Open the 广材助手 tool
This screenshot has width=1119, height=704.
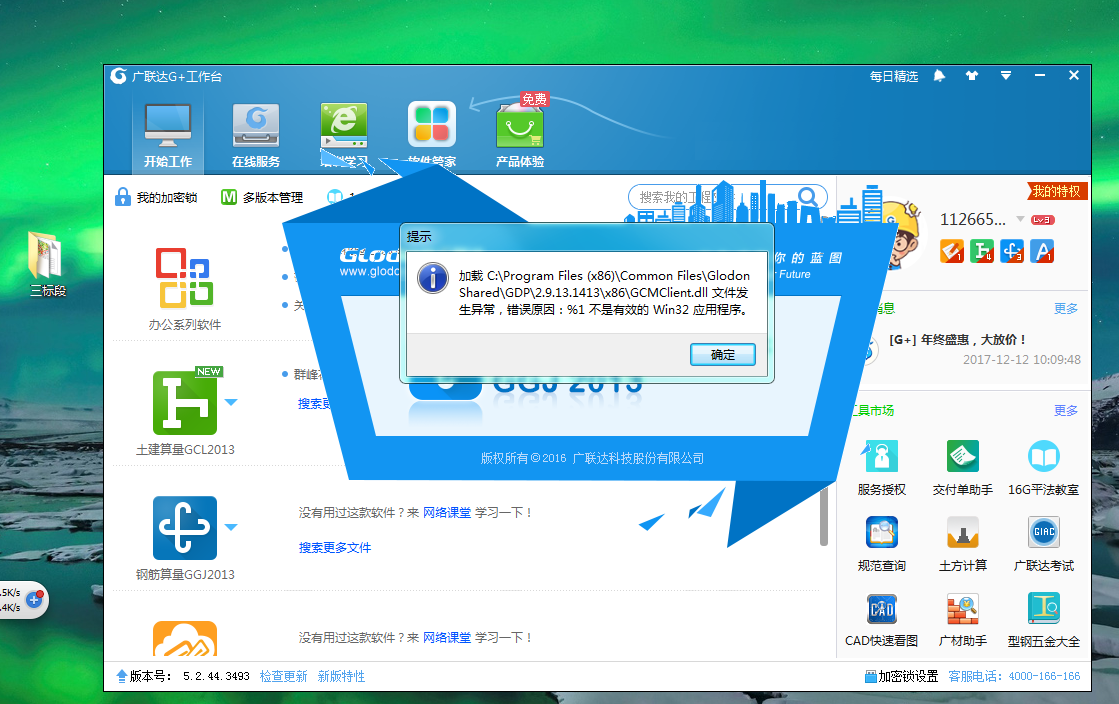963,620
